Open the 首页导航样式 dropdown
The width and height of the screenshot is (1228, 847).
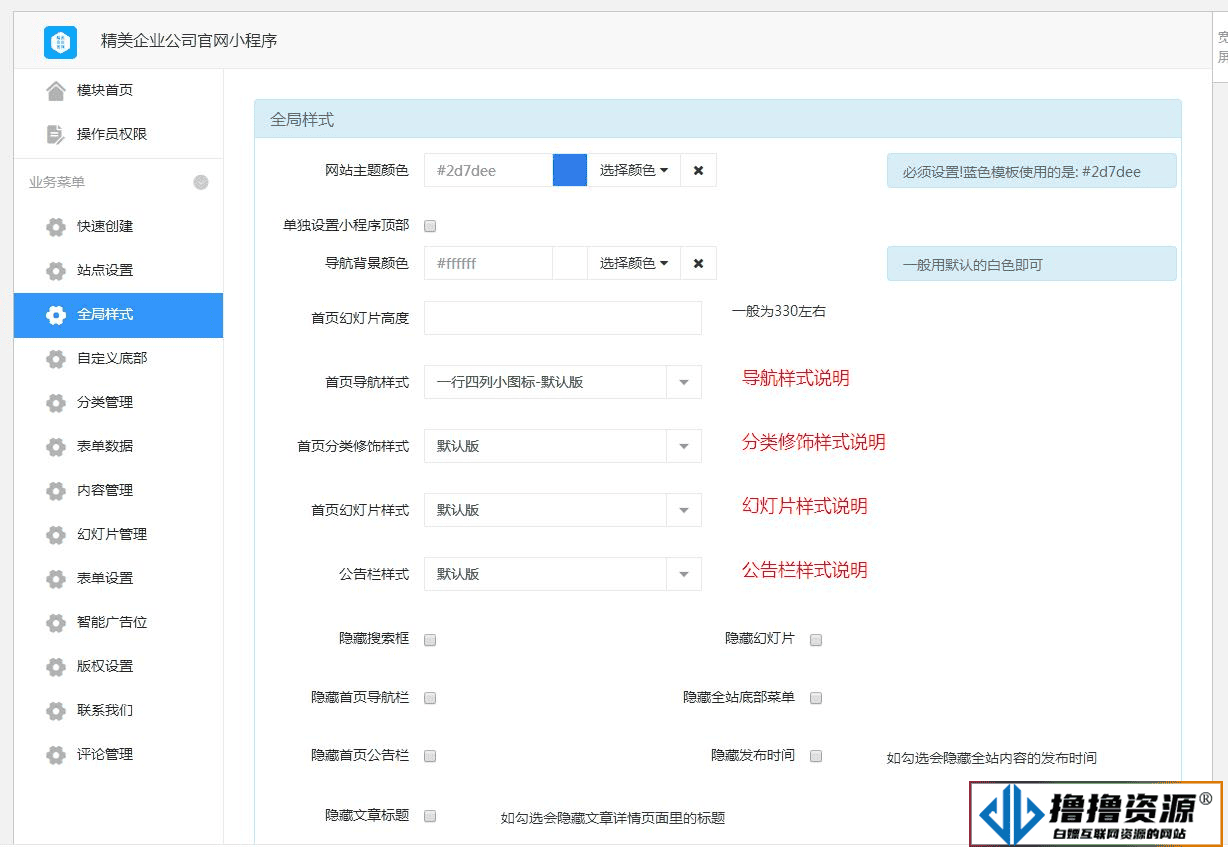[563, 382]
